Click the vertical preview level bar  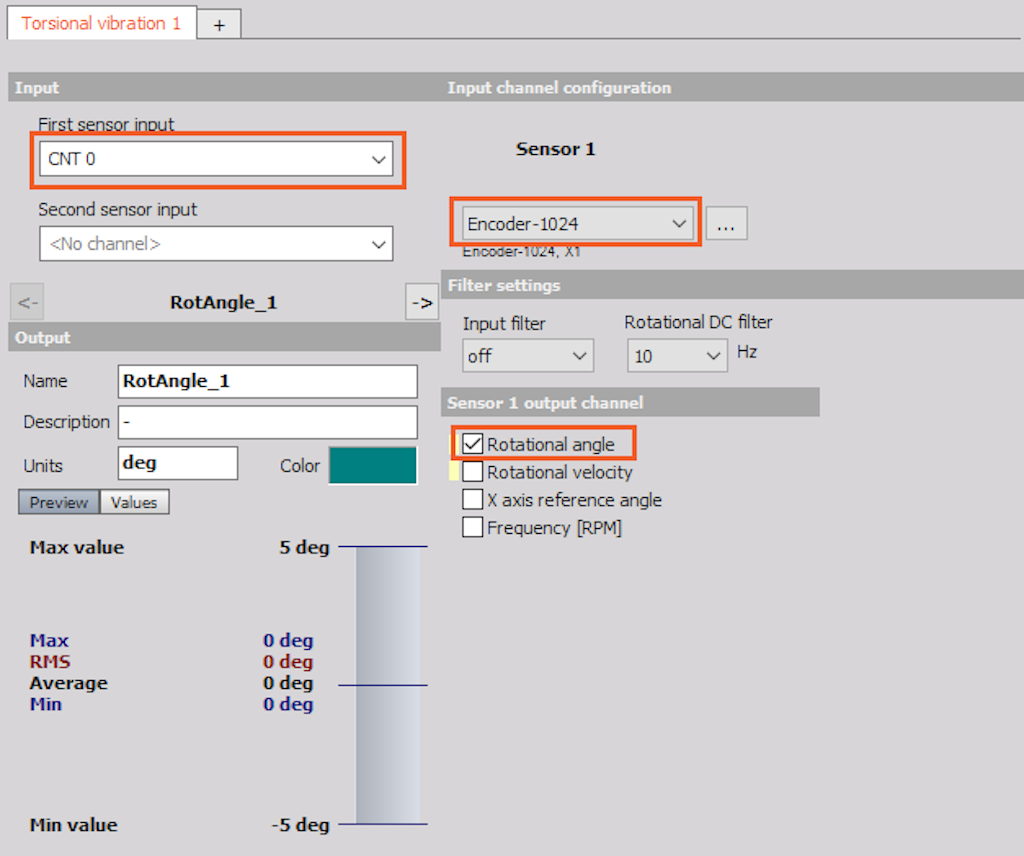pos(388,686)
